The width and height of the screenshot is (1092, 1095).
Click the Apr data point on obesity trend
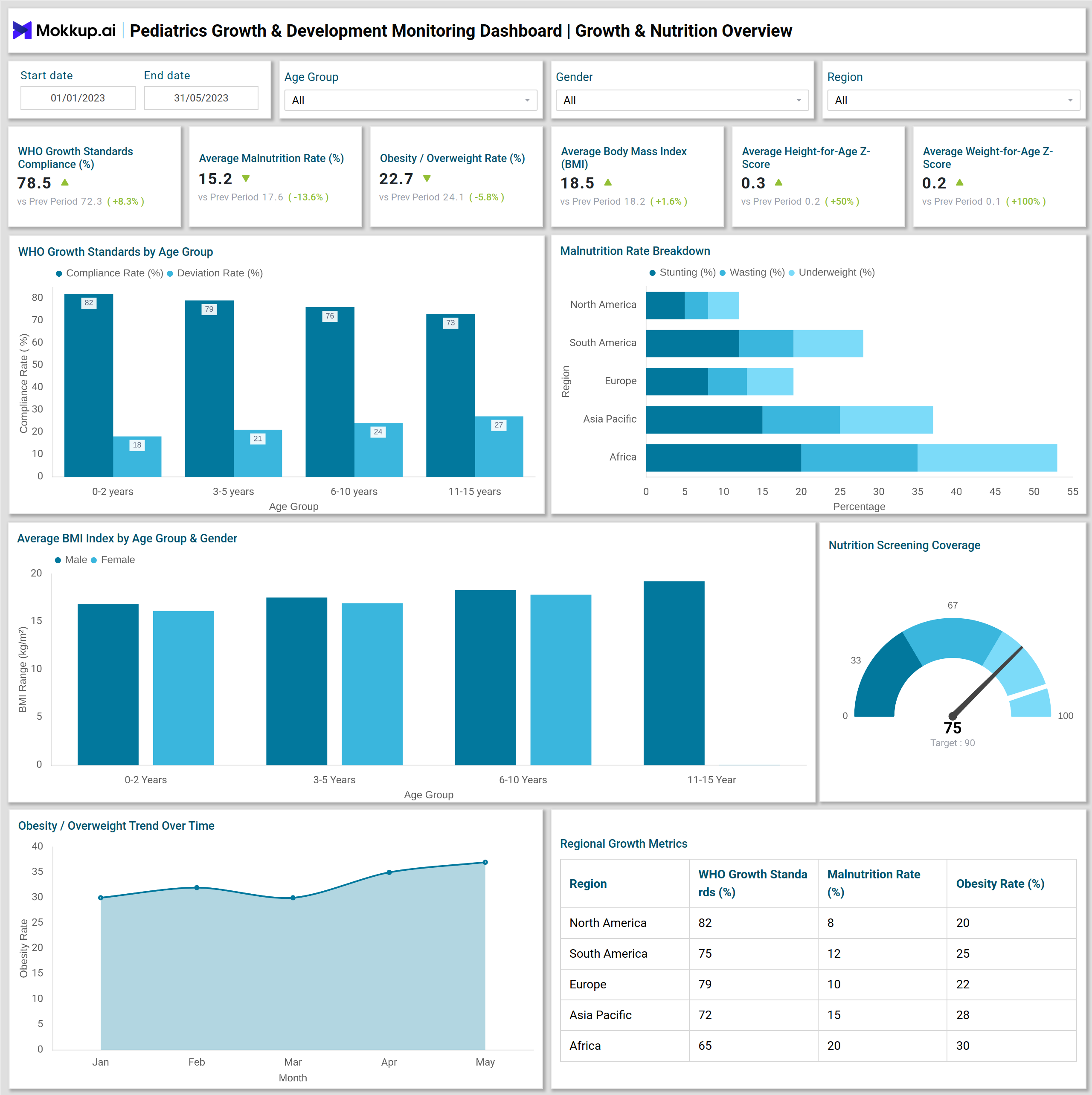click(389, 873)
